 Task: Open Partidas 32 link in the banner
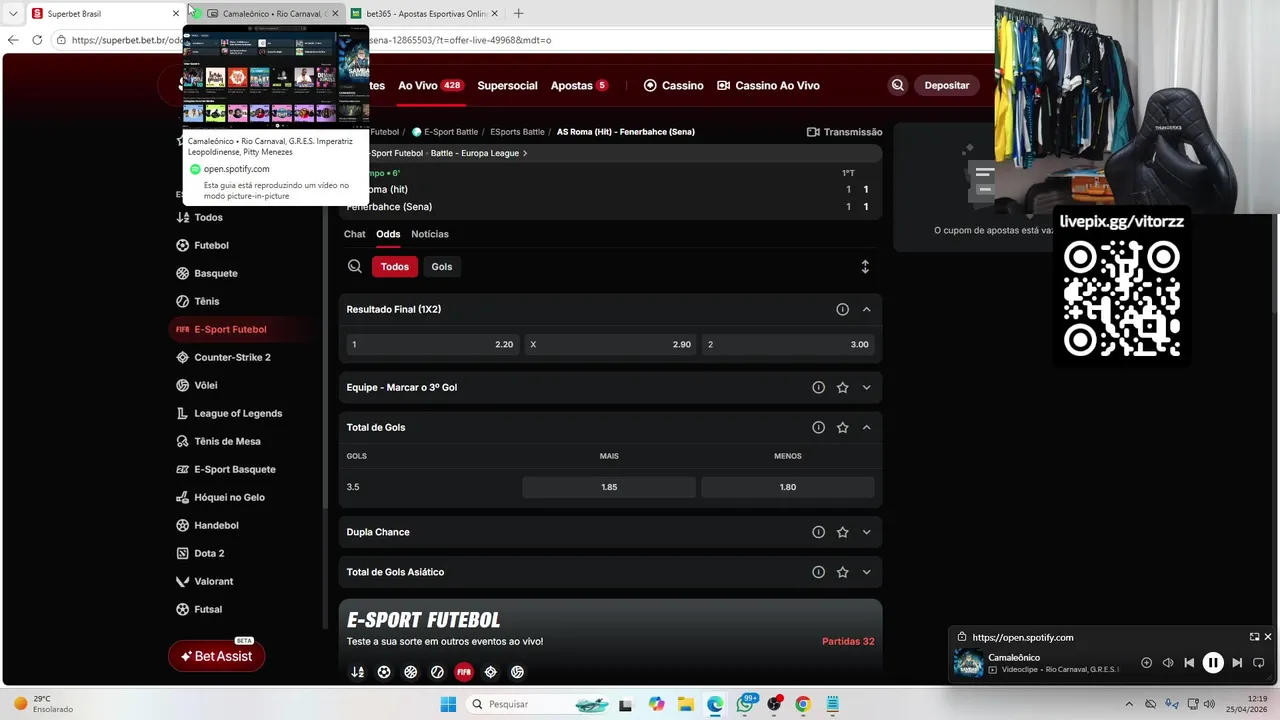(848, 642)
